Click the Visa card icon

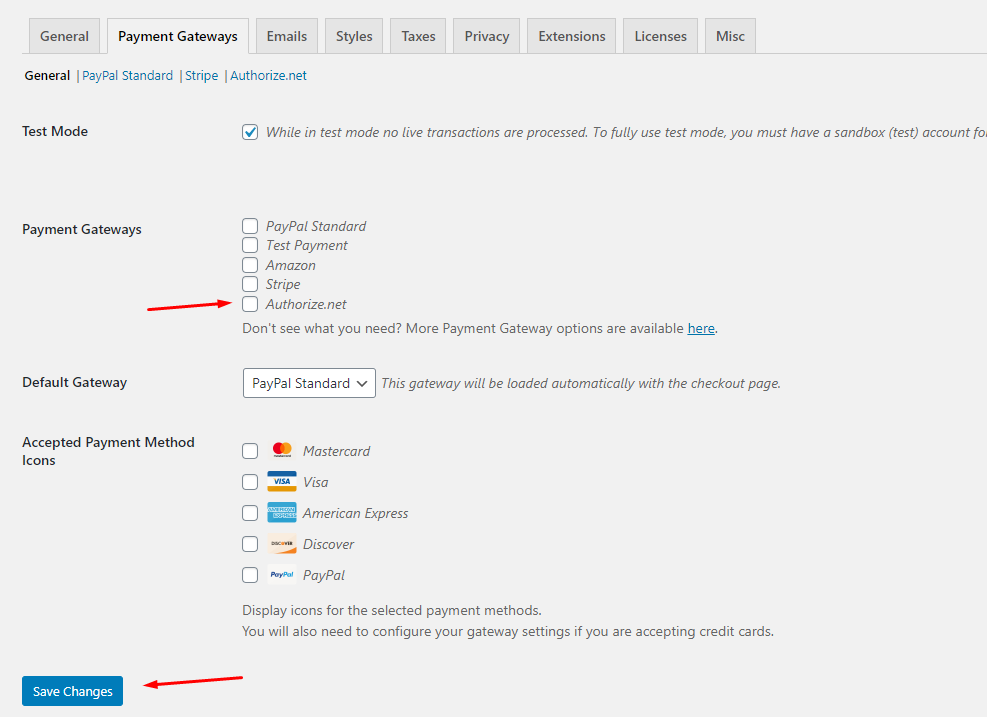pyautogui.click(x=282, y=482)
